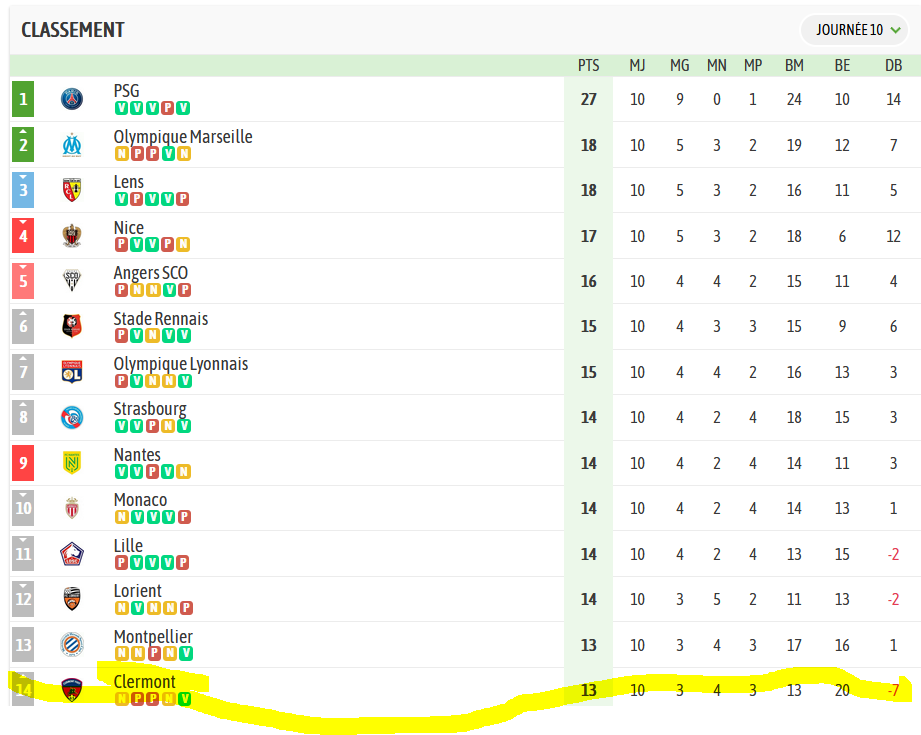The height and width of the screenshot is (735, 921).
Task: Open the Lorient team link
Action: pyautogui.click(x=137, y=591)
